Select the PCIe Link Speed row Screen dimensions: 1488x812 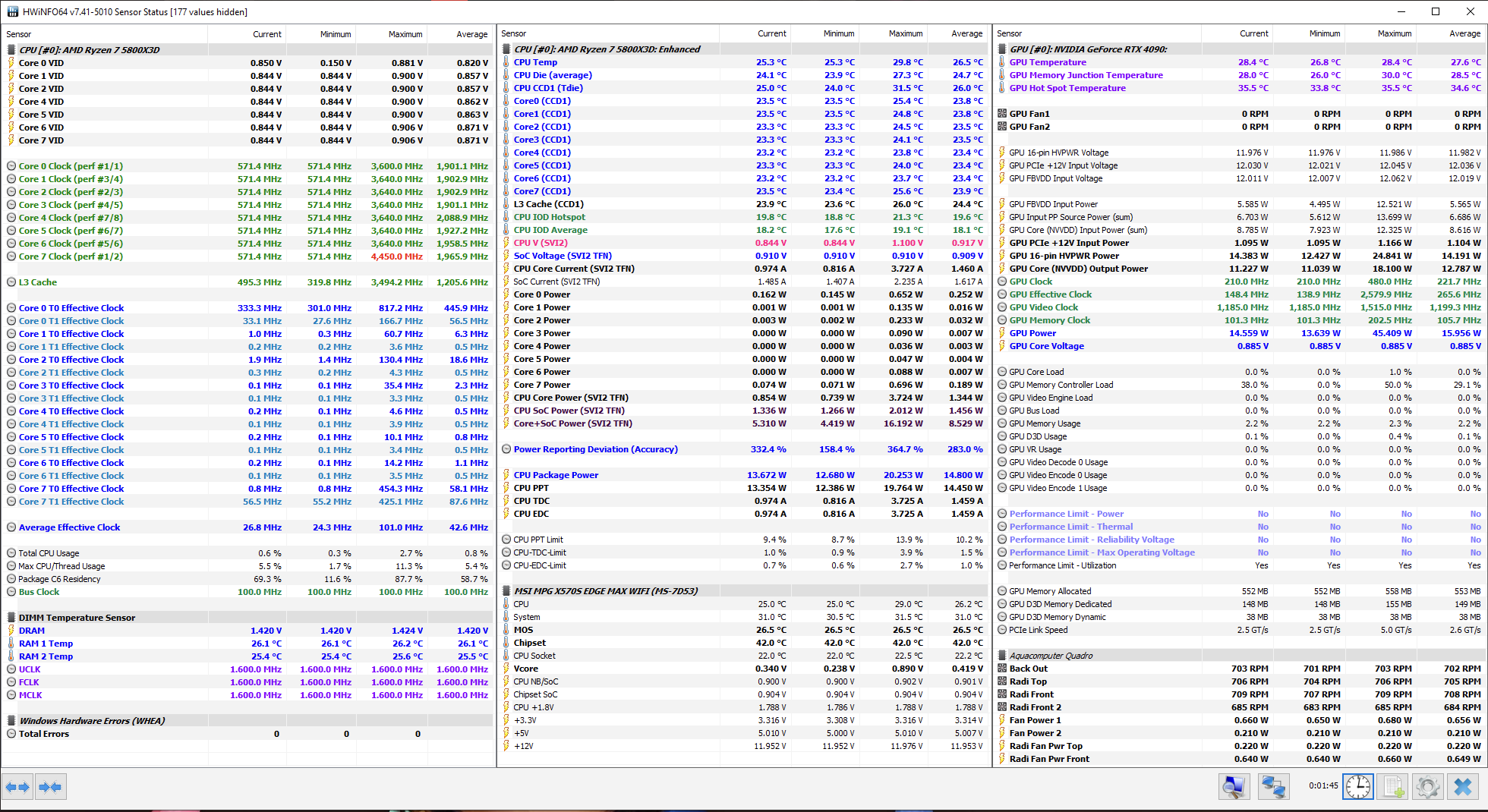1240,630
